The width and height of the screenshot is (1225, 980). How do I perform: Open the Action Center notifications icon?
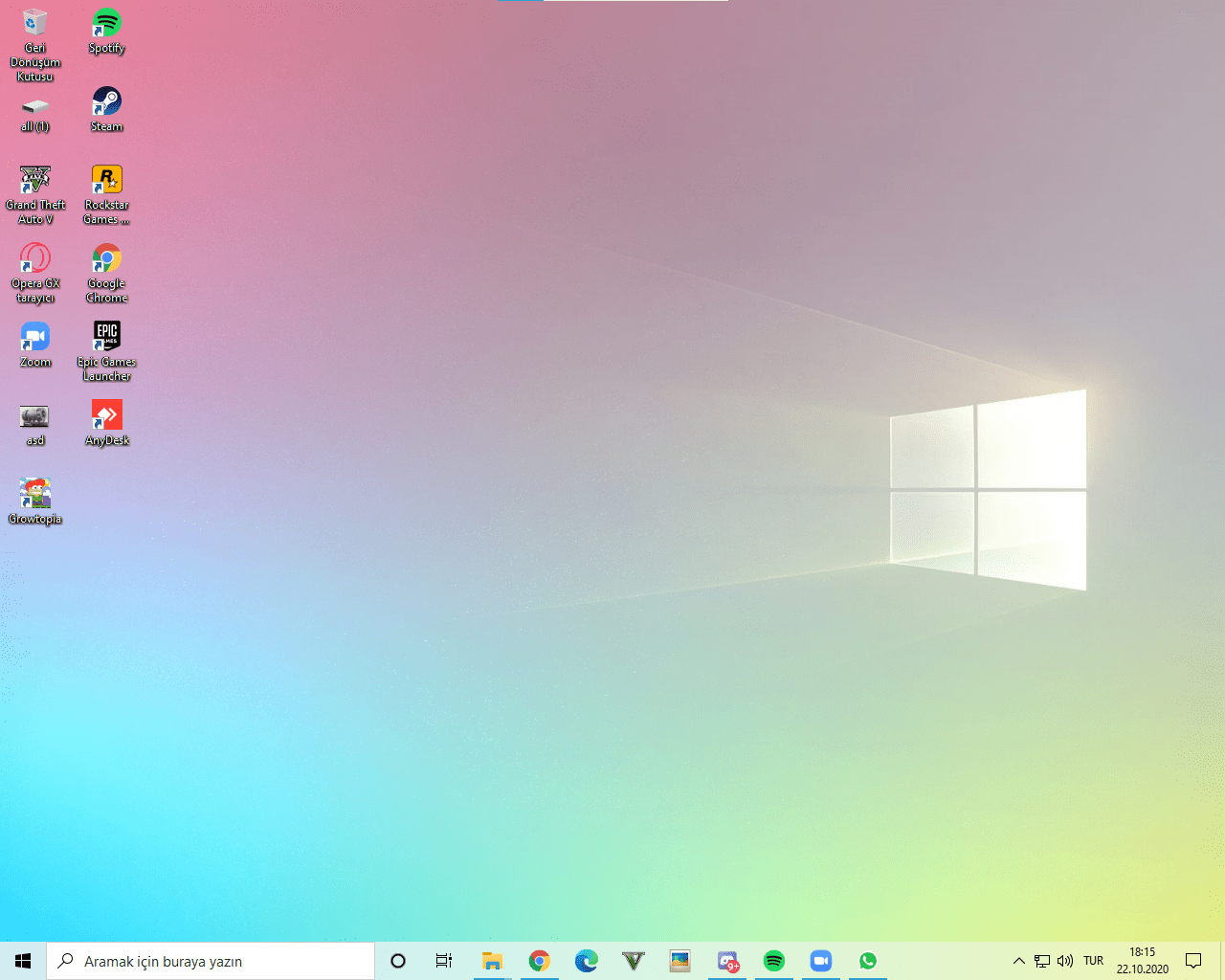[1193, 961]
